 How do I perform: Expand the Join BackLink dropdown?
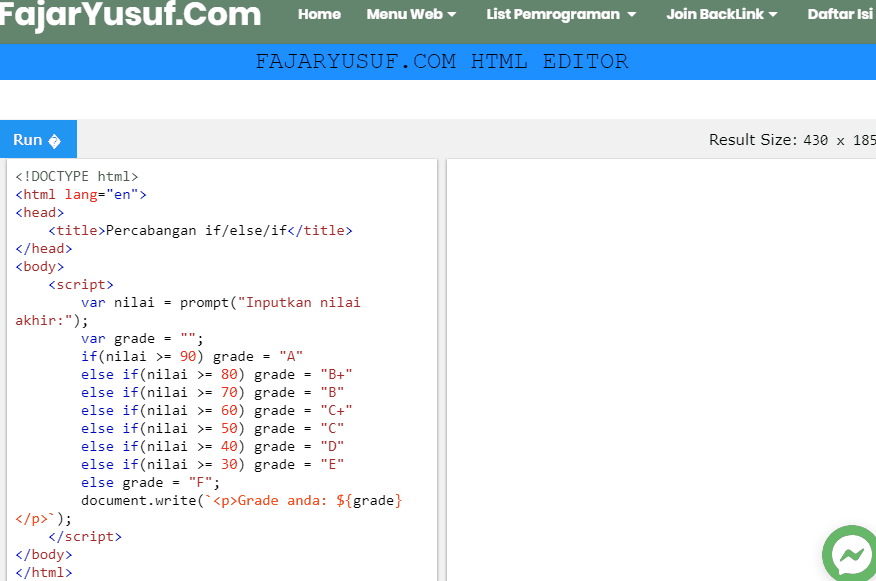(x=721, y=14)
